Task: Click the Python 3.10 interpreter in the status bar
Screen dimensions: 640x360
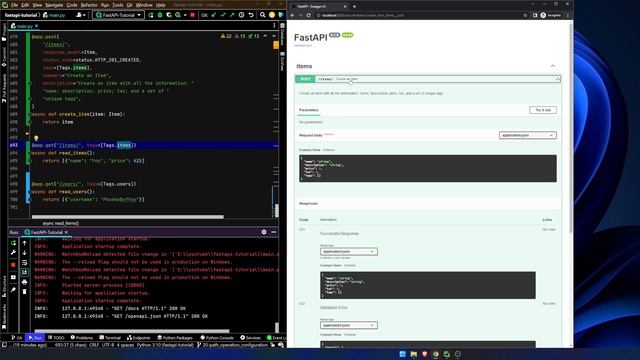Action: tap(165, 345)
